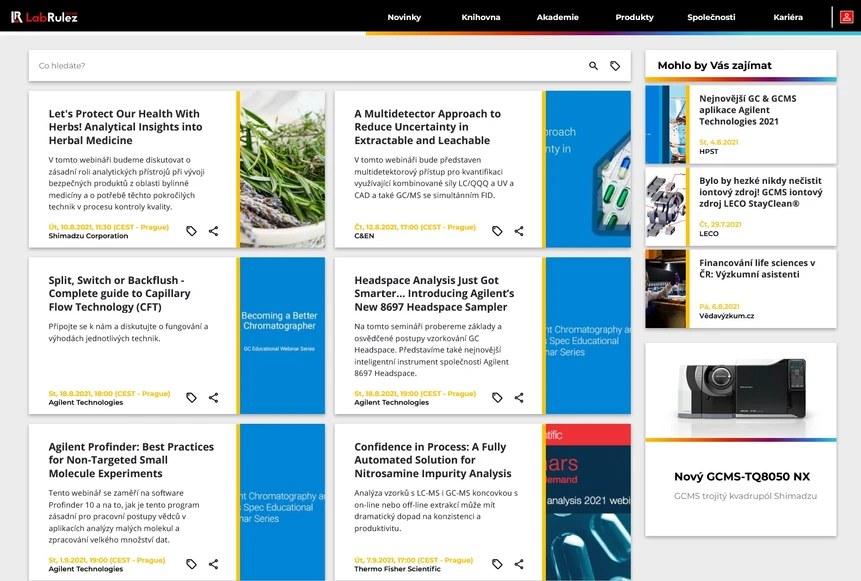Click the LabRulez logo
The width and height of the screenshot is (861, 581).
pyautogui.click(x=45, y=15)
